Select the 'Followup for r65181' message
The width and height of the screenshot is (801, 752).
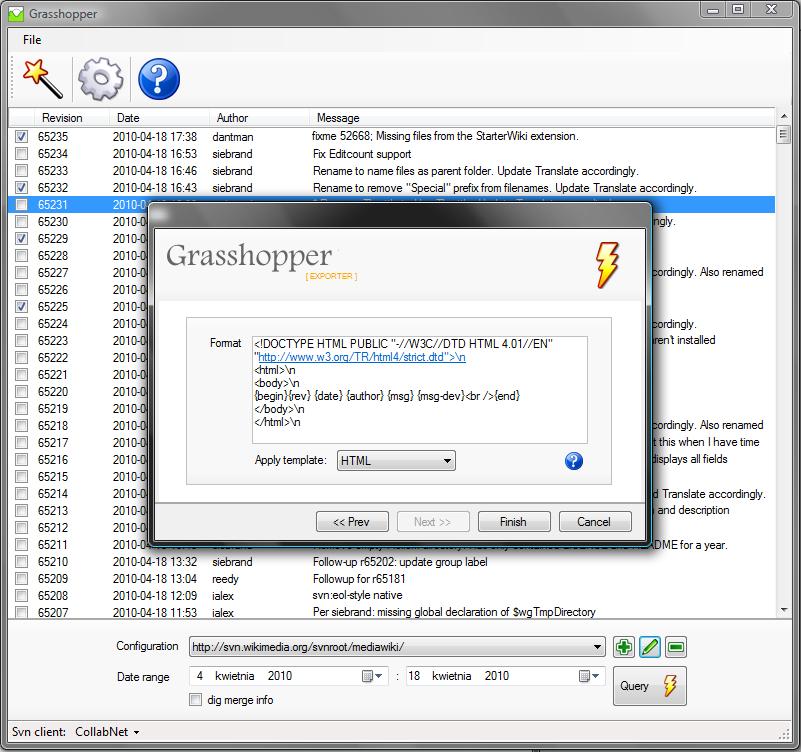point(359,579)
